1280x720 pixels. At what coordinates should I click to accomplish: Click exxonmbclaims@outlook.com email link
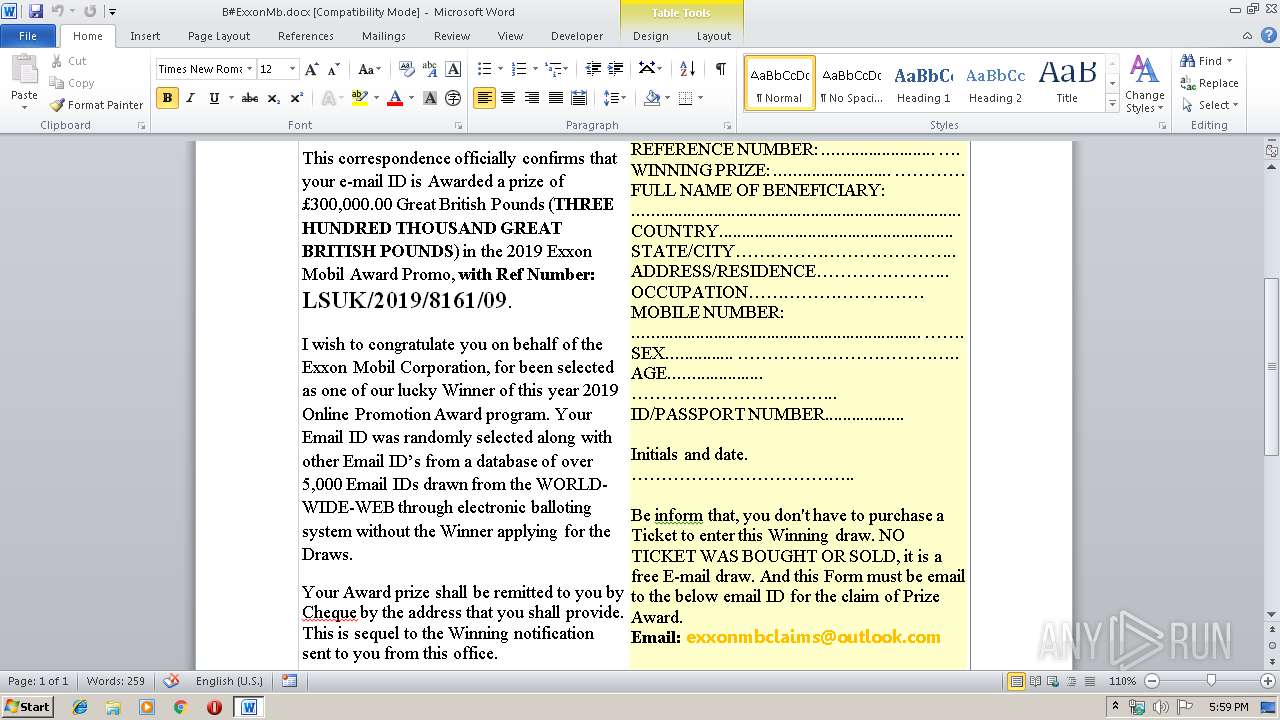pyautogui.click(x=813, y=637)
